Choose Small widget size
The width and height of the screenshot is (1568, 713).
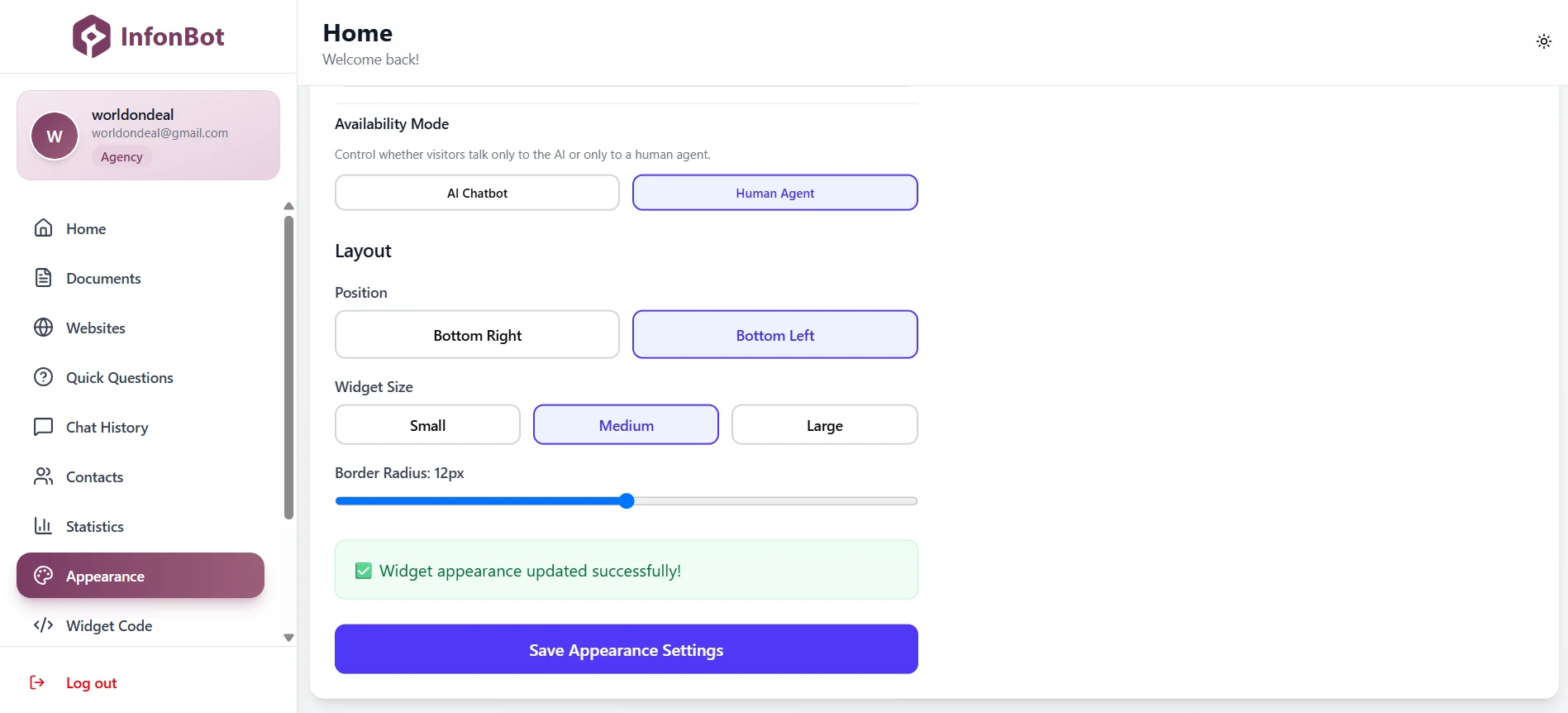click(427, 425)
